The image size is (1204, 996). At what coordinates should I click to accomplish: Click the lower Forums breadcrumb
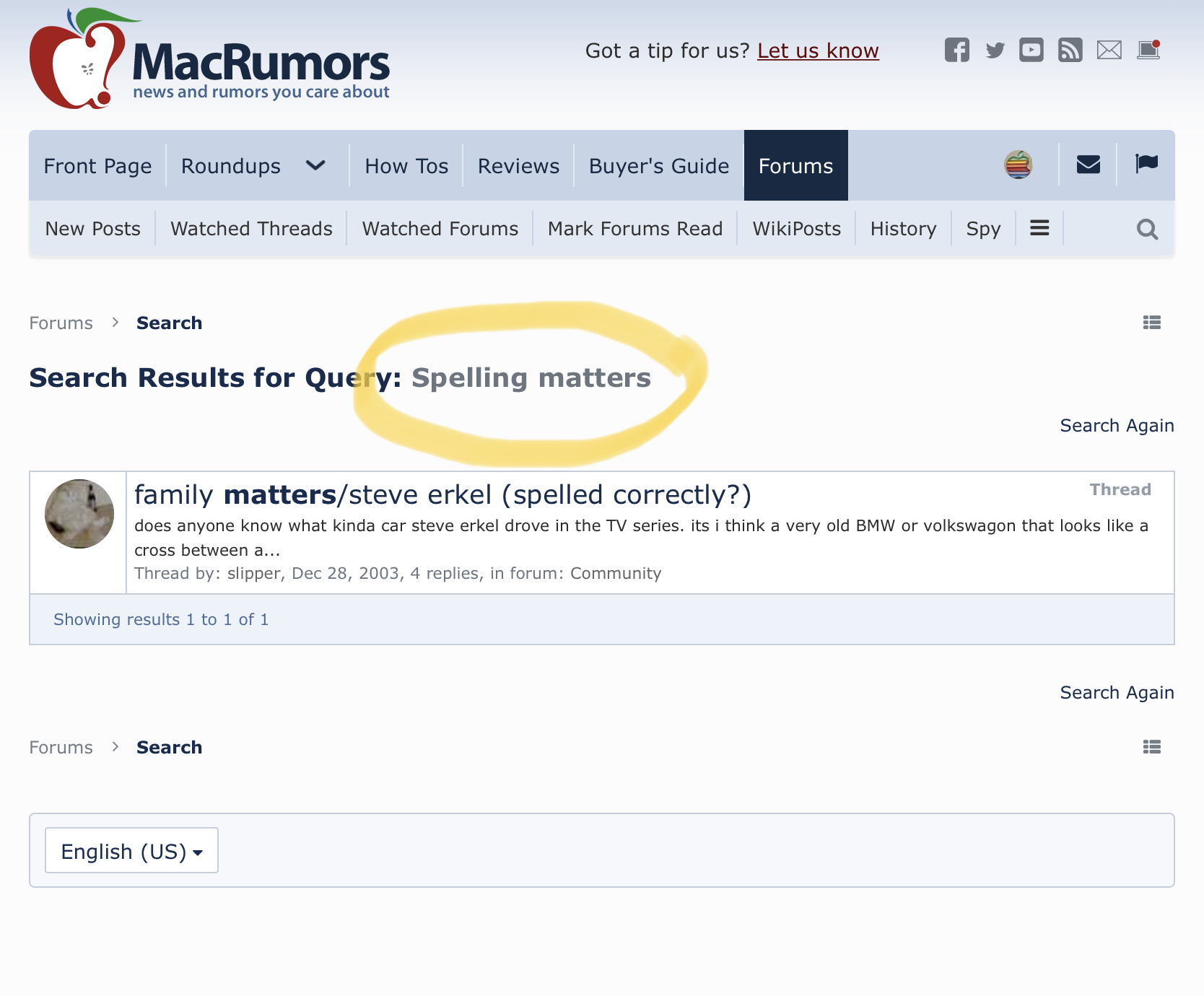pyautogui.click(x=61, y=747)
